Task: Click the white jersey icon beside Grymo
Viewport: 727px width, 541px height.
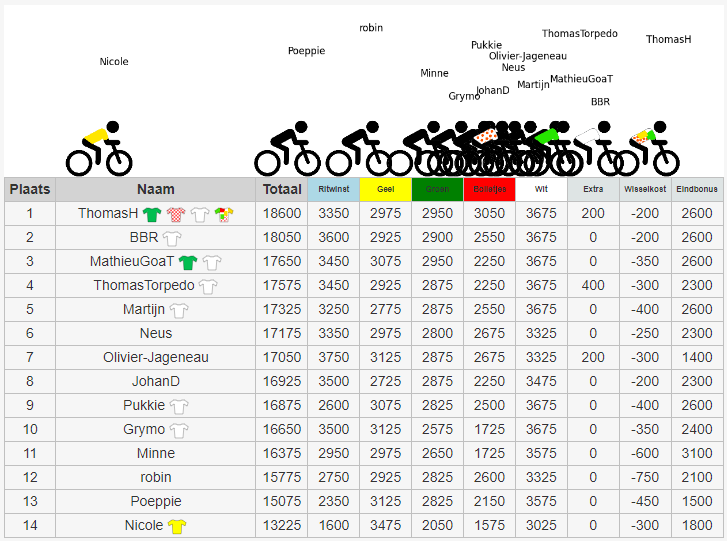Action: coord(178,430)
